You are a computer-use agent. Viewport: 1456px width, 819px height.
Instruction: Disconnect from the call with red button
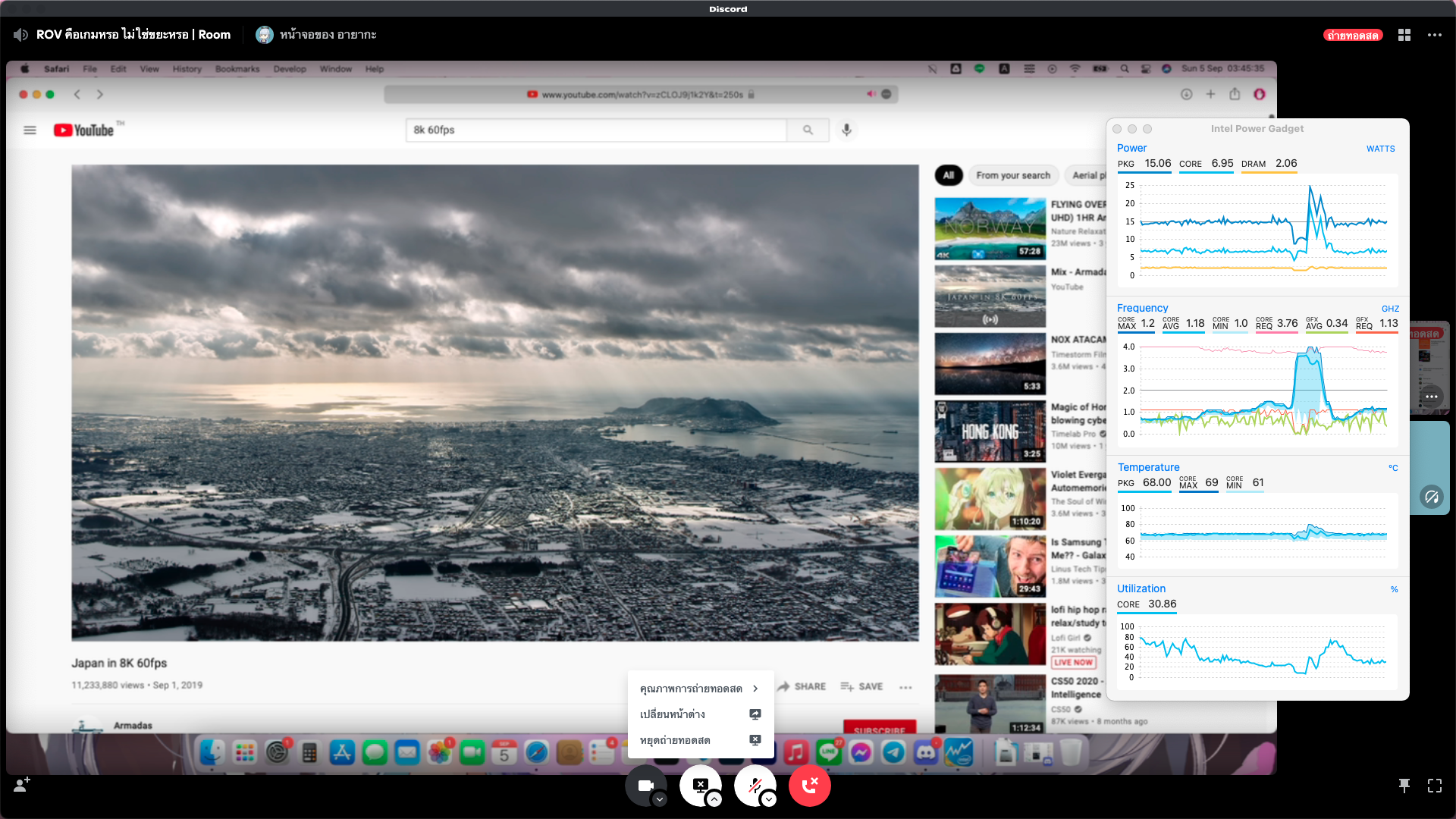click(810, 786)
